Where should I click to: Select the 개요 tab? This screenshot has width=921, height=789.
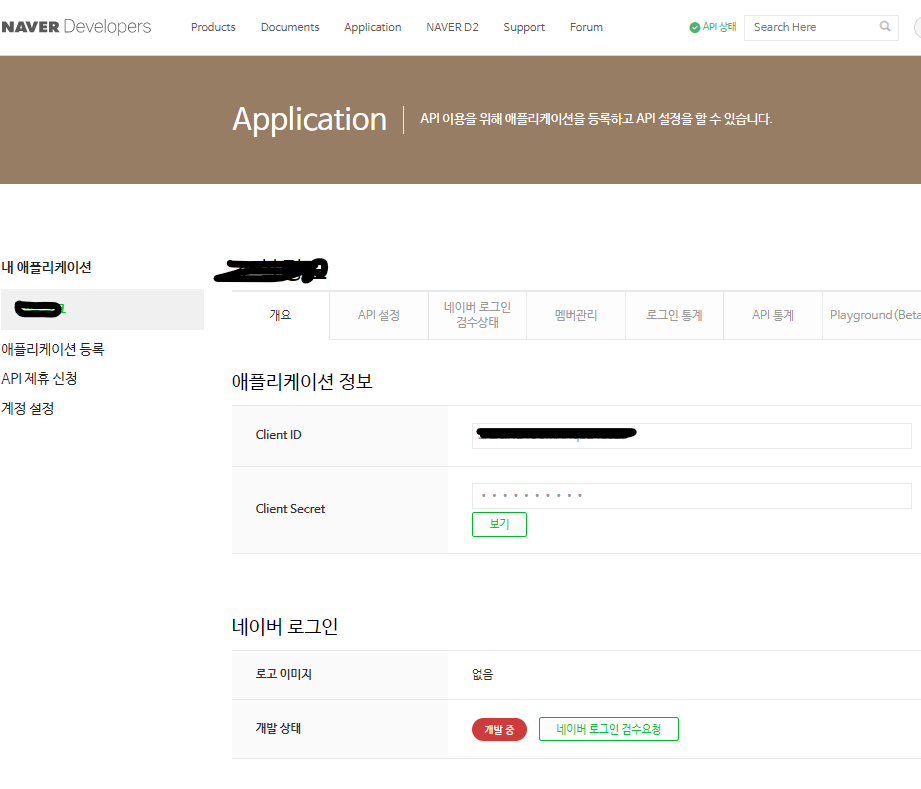280,315
